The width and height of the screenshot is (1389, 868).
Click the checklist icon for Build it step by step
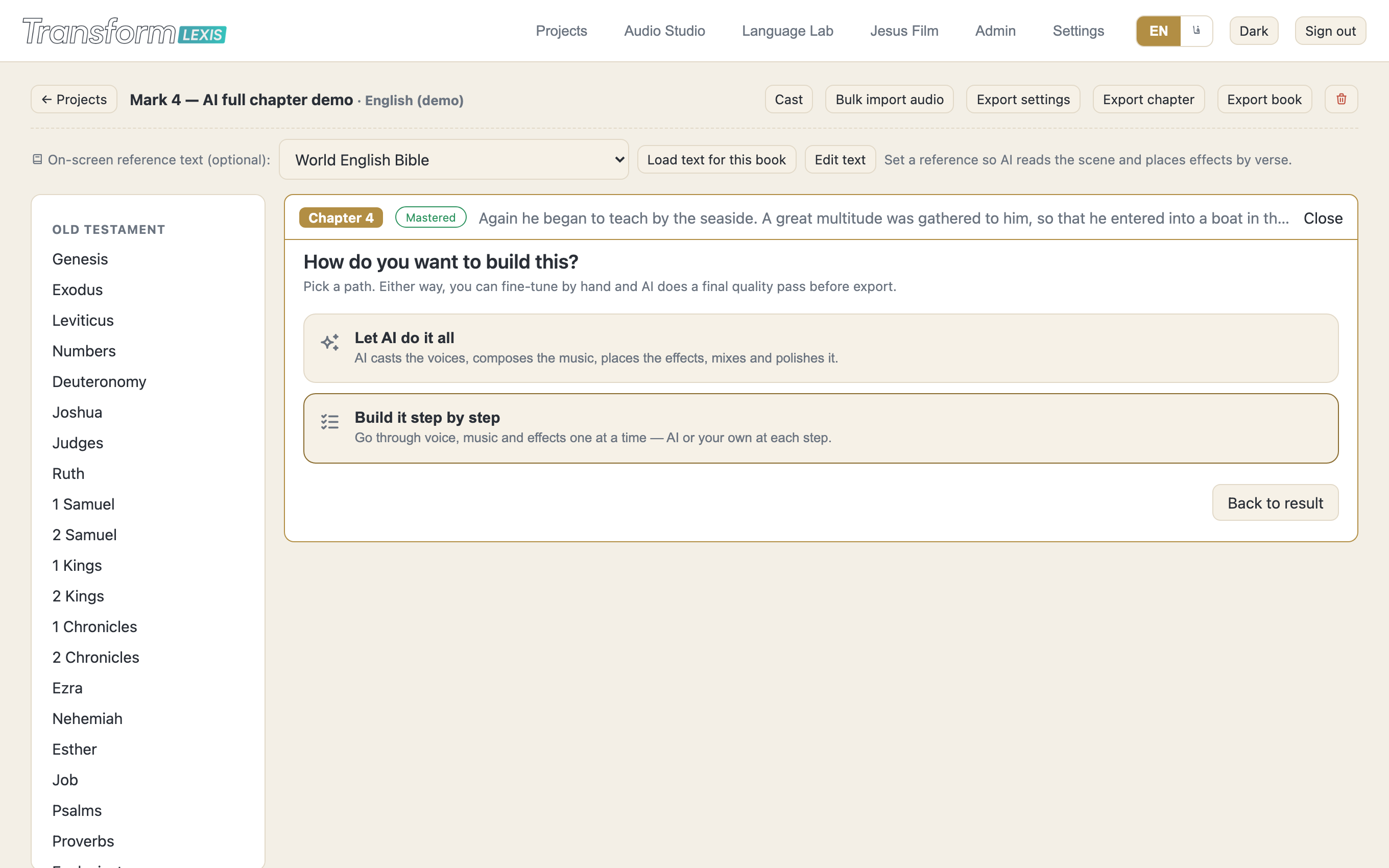(329, 422)
